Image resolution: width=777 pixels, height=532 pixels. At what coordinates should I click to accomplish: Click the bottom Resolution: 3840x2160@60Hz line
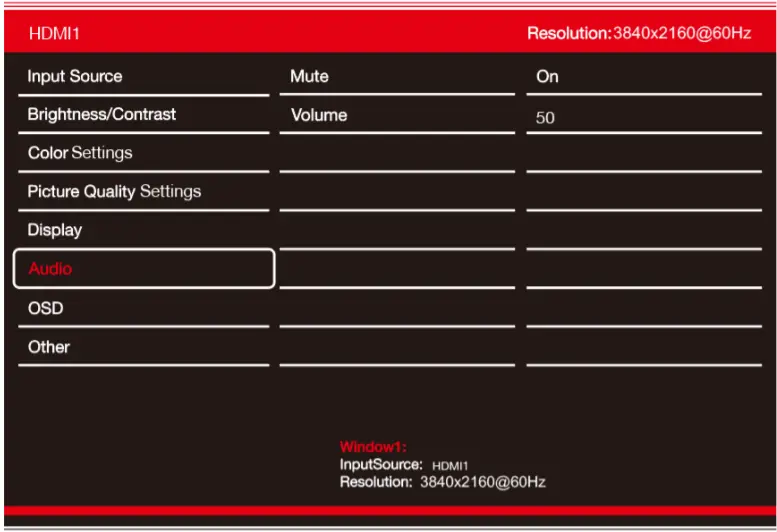point(443,482)
